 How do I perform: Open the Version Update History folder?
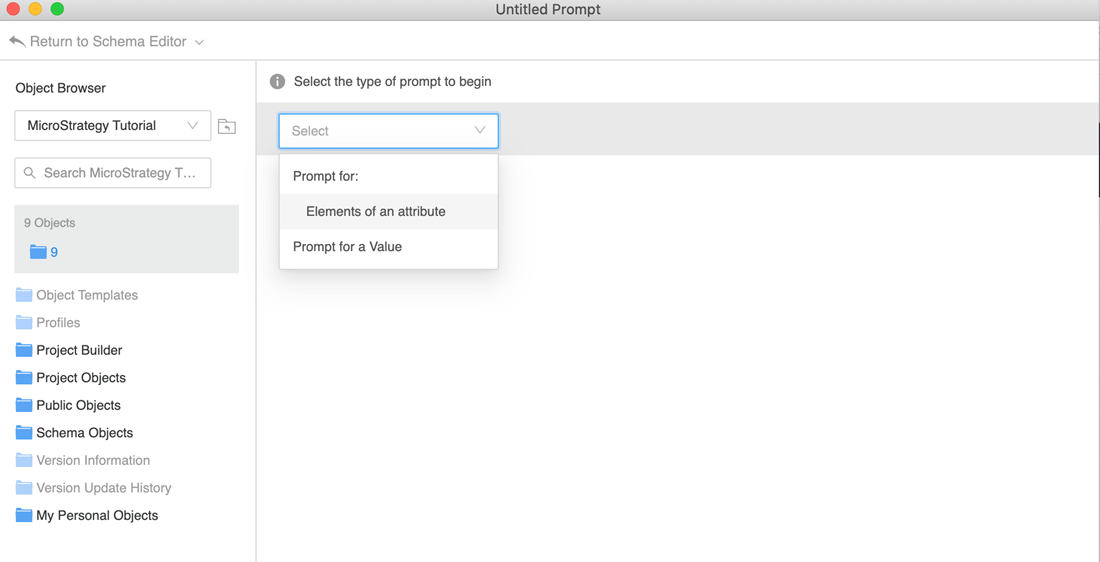tap(103, 488)
